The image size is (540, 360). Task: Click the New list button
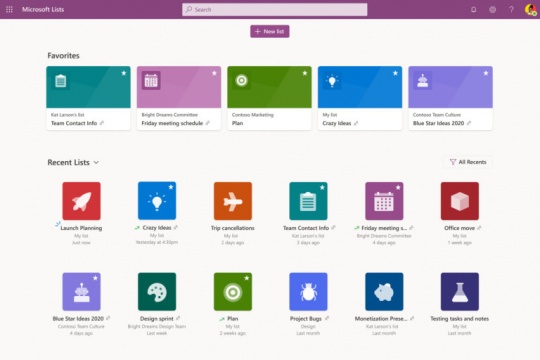click(270, 31)
